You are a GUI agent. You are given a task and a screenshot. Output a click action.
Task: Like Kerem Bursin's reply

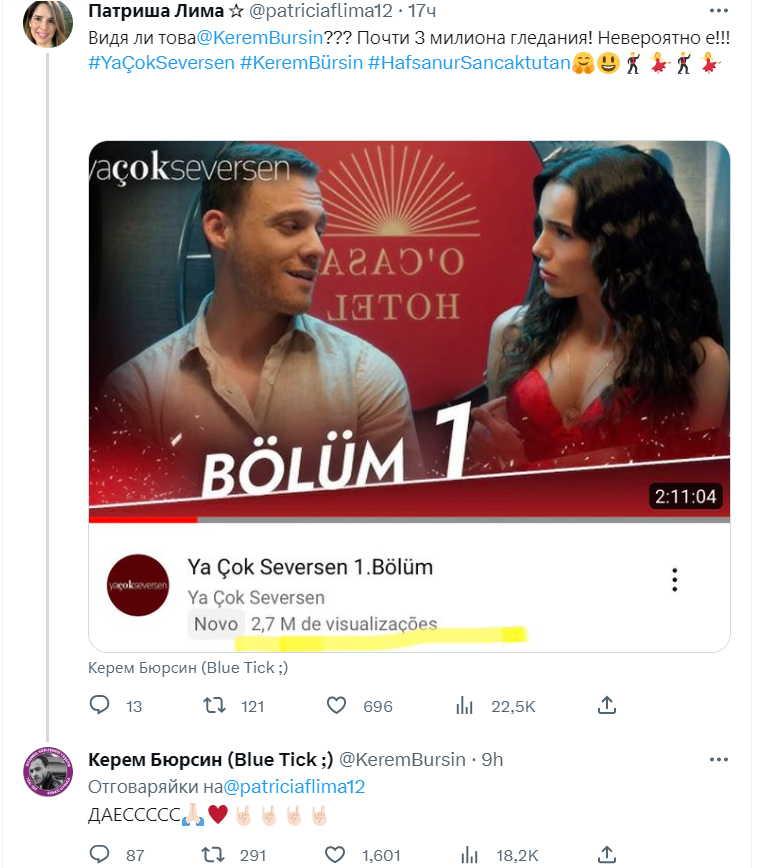point(337,854)
